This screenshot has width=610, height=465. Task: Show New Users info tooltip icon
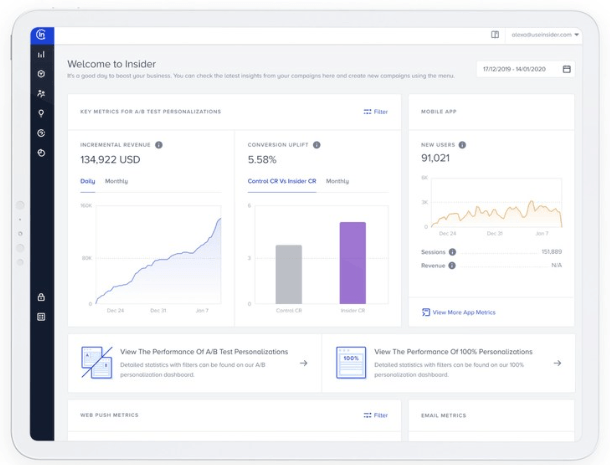point(462,145)
